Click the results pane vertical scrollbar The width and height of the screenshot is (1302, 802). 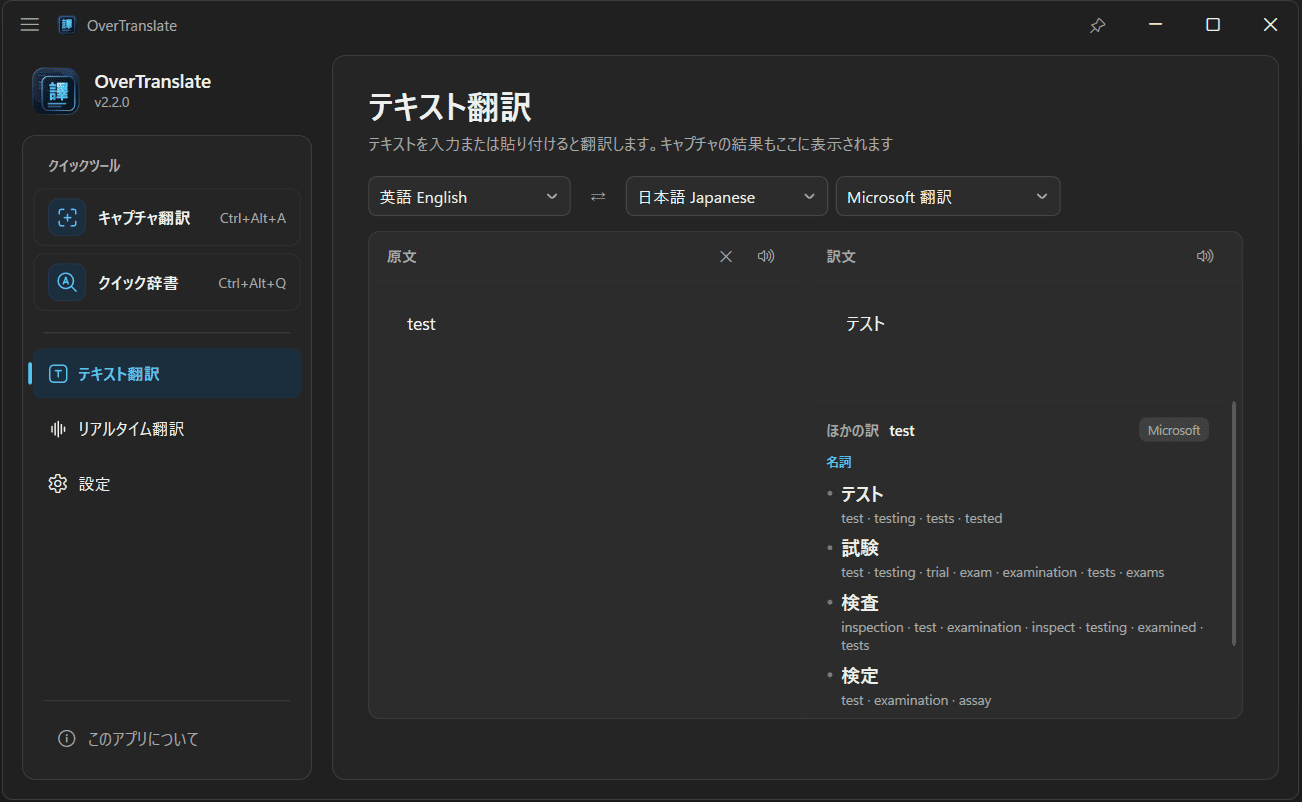1234,523
